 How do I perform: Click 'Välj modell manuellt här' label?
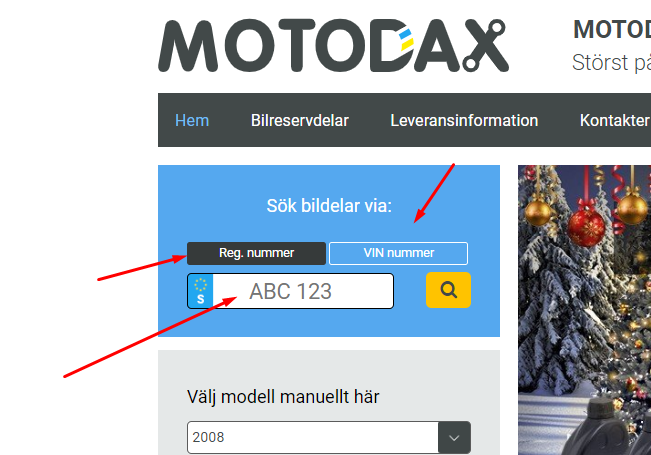[x=283, y=397]
